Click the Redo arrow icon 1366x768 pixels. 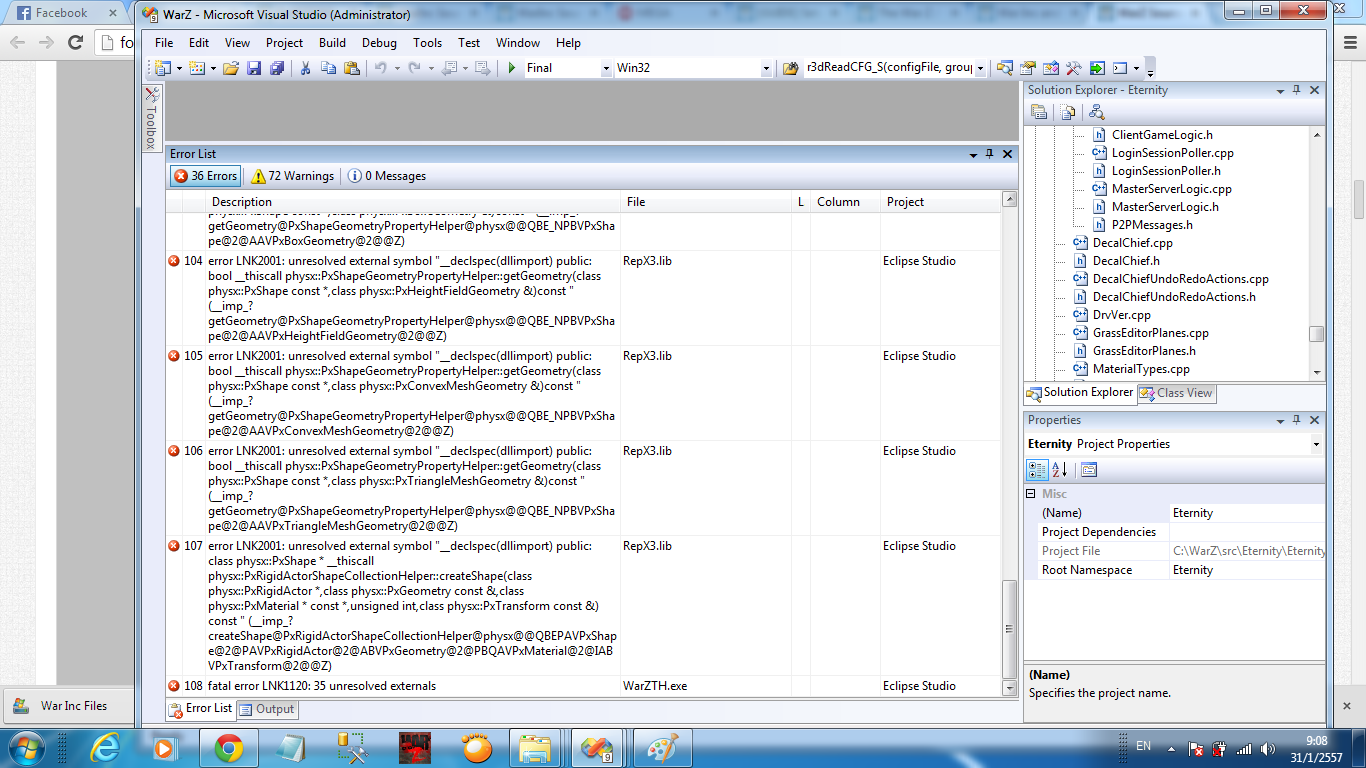tap(414, 68)
